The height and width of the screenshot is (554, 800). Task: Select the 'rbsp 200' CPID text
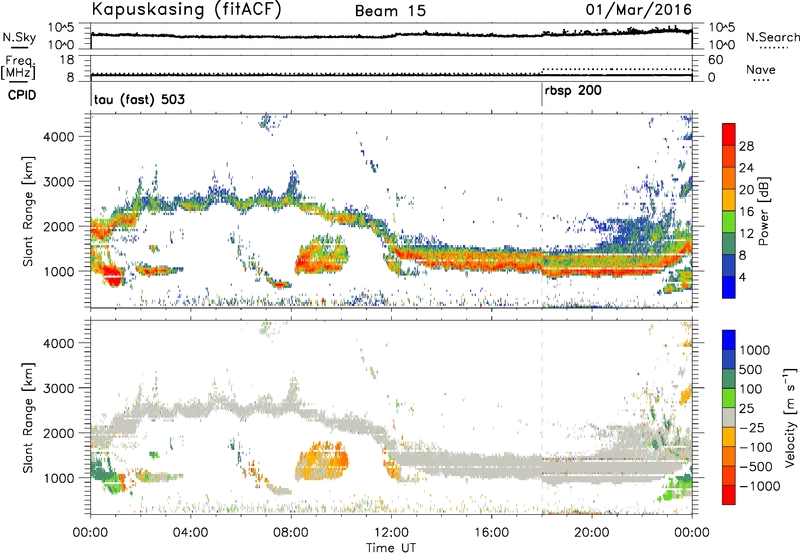click(x=573, y=91)
